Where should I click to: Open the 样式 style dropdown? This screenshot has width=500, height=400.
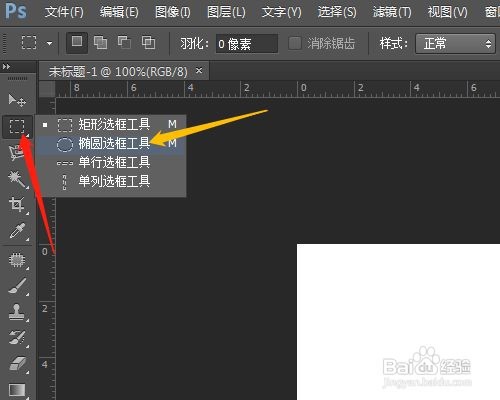(455, 43)
